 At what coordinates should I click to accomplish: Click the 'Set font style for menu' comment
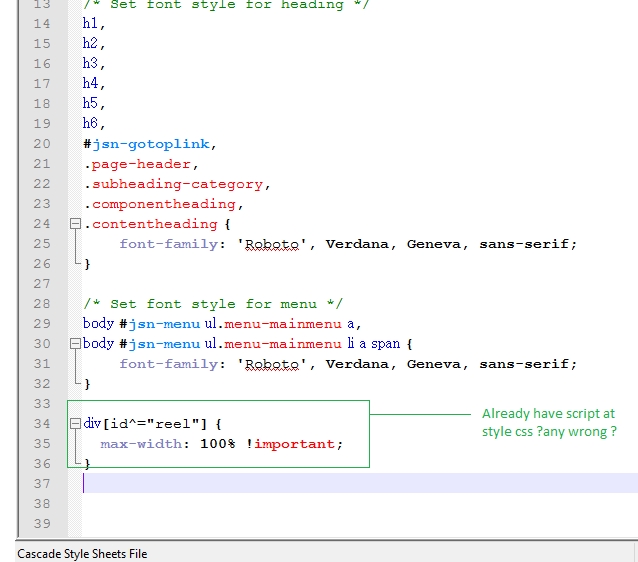(x=213, y=304)
